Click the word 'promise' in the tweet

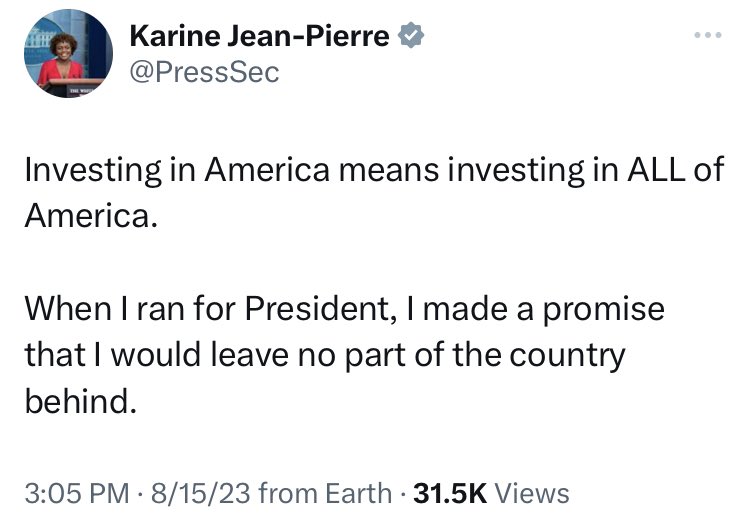click(x=604, y=310)
